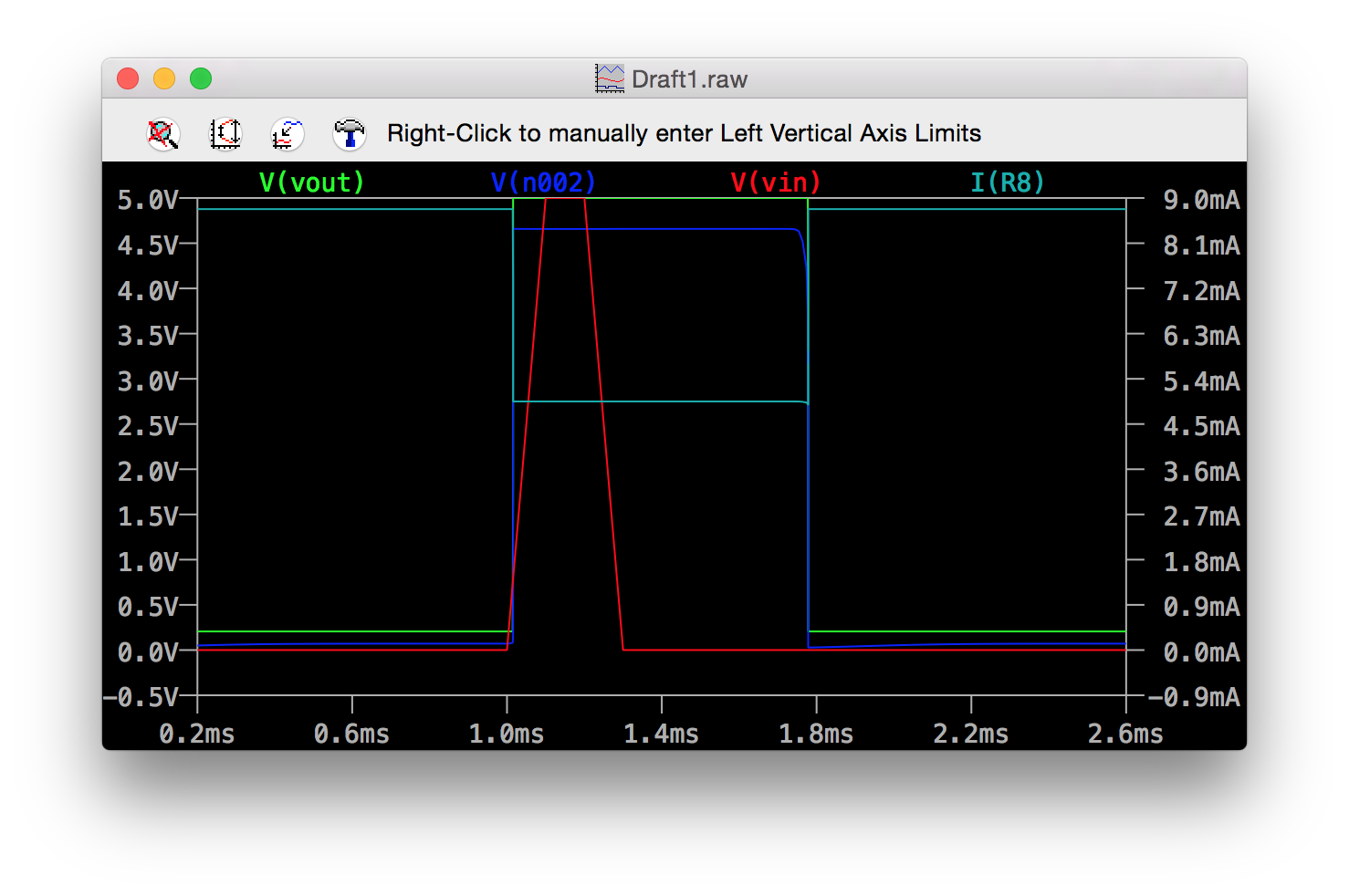Select the V(vout) trace label
Image resolution: width=1349 pixels, height=896 pixels.
click(311, 182)
